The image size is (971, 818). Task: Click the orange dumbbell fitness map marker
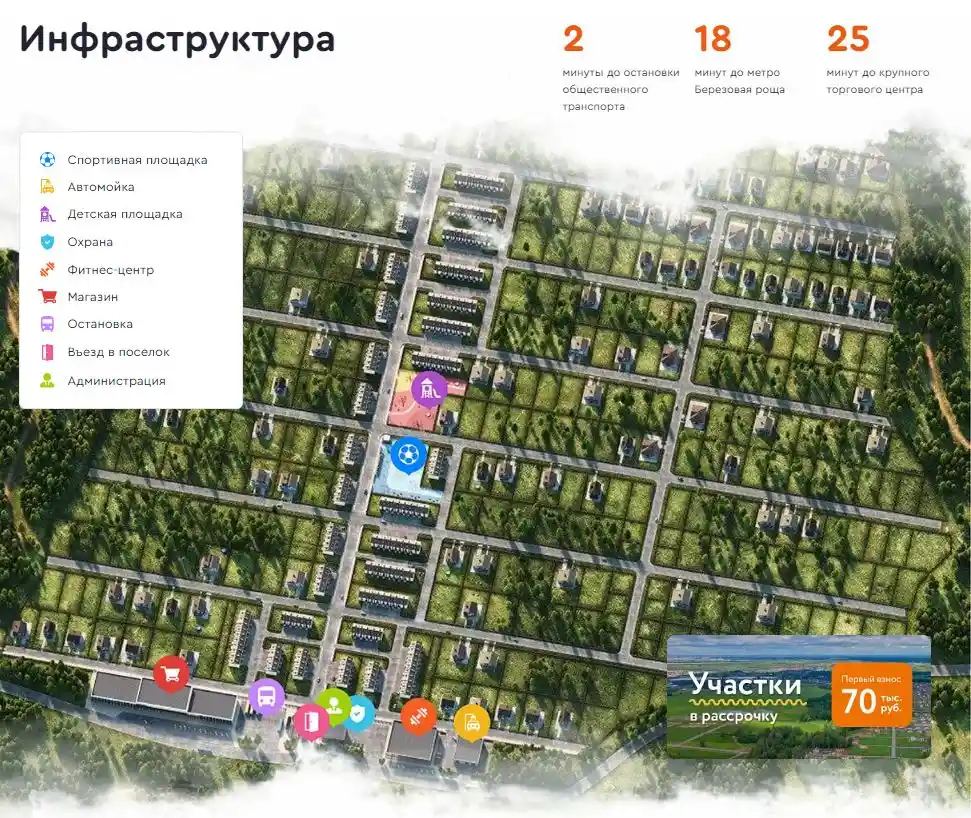pyautogui.click(x=418, y=716)
